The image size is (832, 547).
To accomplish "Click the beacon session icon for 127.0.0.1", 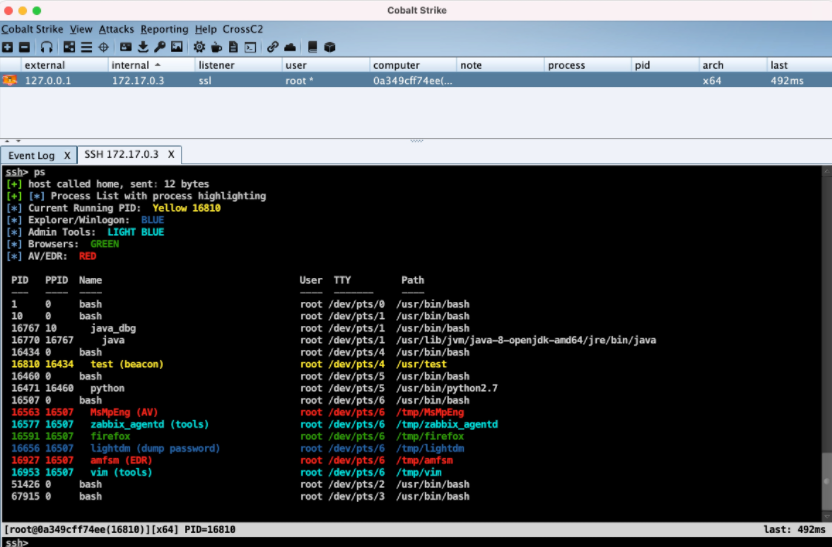I will pyautogui.click(x=10, y=81).
